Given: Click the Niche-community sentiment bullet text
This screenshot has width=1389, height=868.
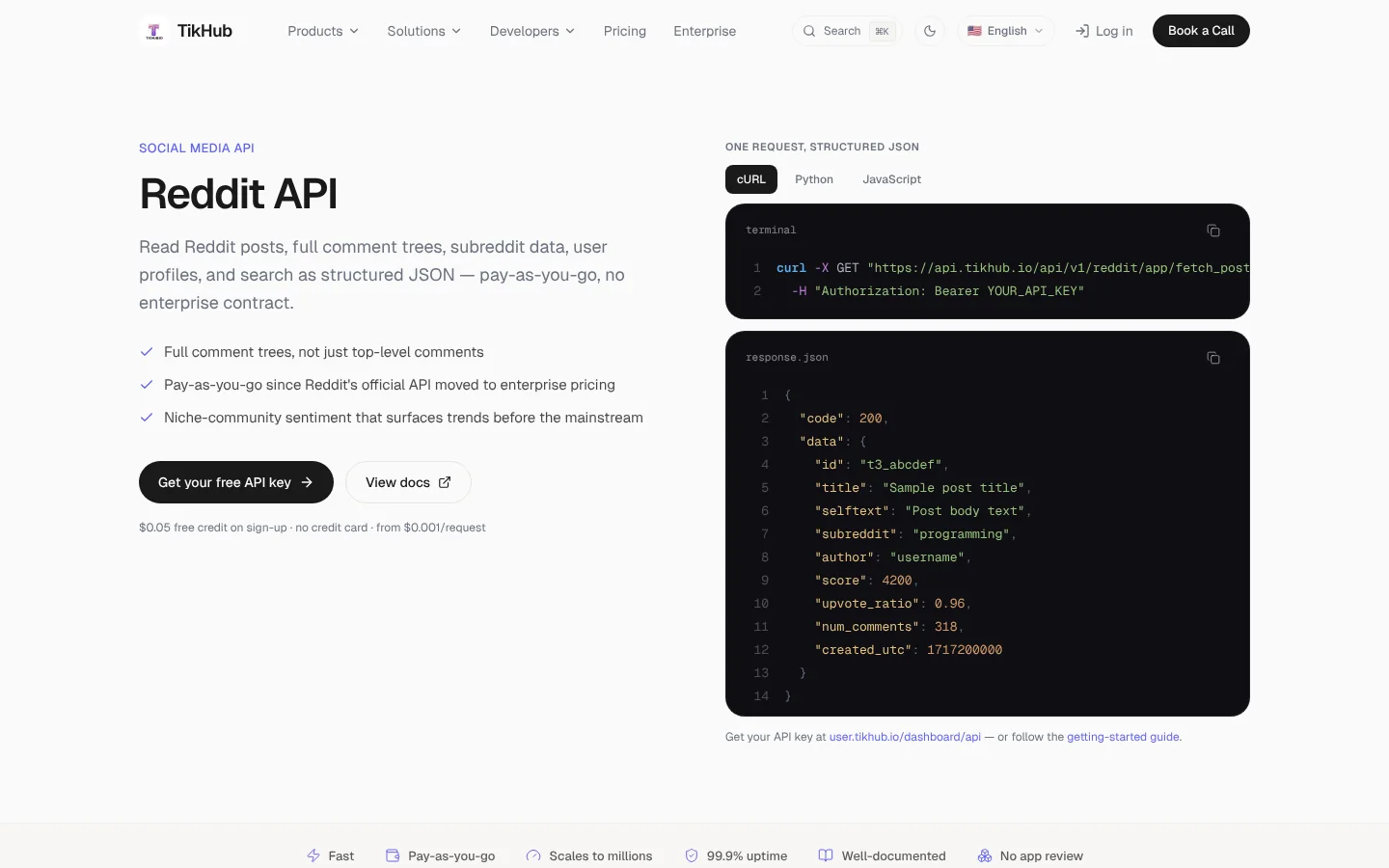Looking at the screenshot, I should [403, 418].
